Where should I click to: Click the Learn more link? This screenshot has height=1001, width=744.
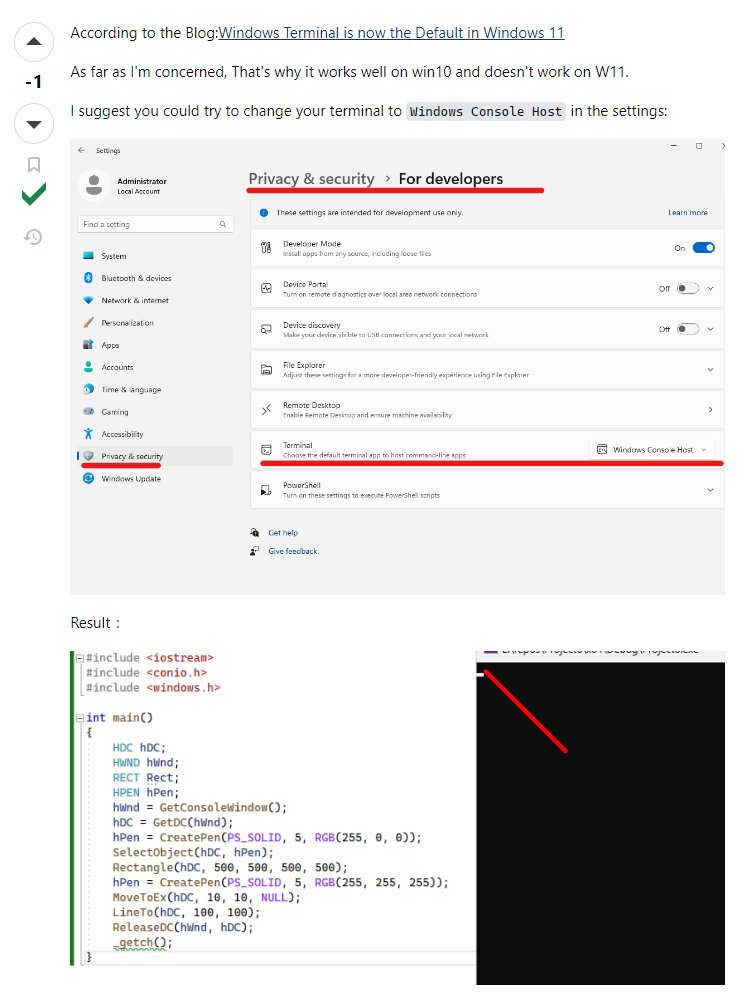click(x=688, y=213)
